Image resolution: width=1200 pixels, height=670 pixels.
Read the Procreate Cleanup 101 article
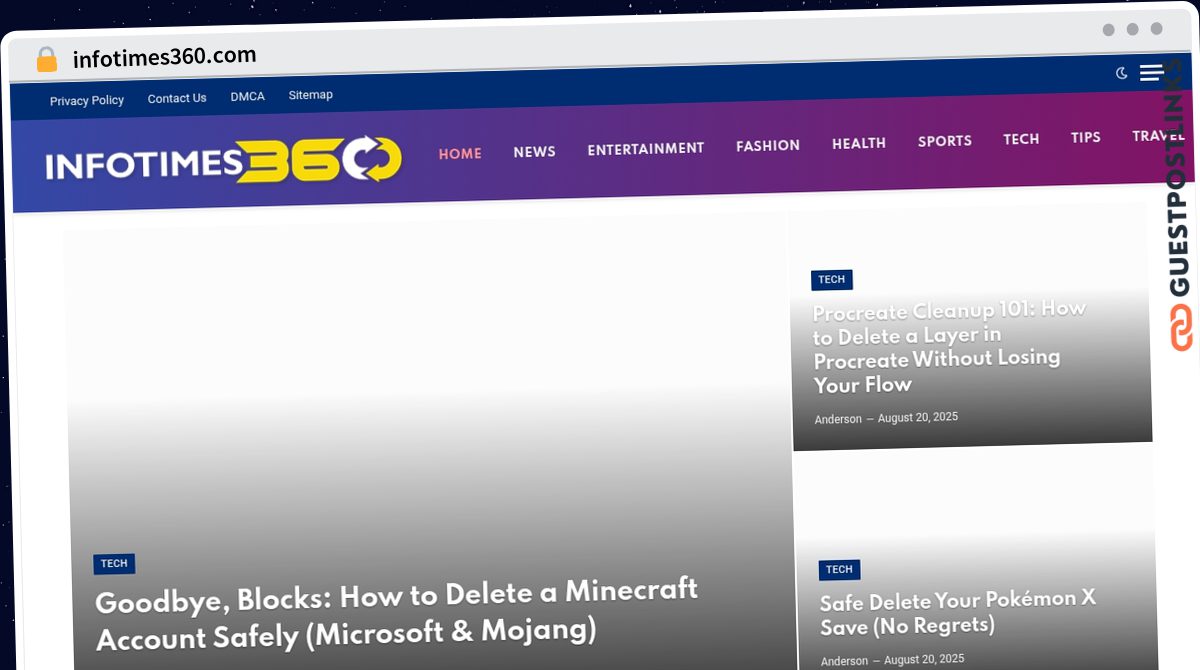948,346
